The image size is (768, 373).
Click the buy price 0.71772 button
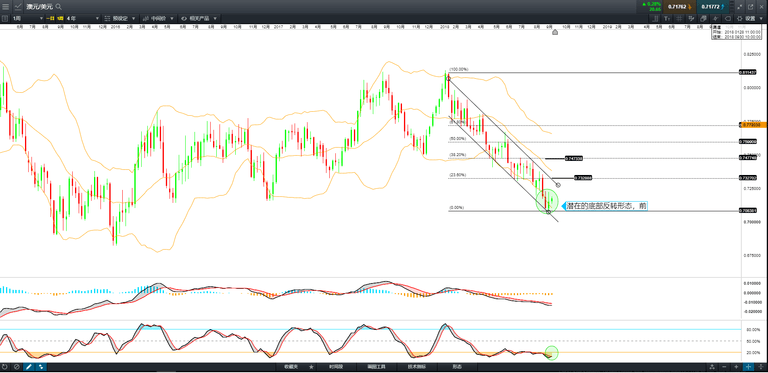click(713, 7)
